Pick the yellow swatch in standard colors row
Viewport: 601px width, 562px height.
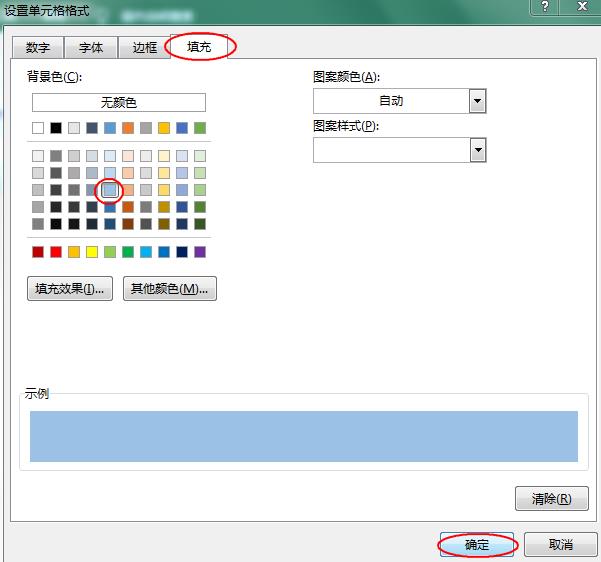pos(92,252)
